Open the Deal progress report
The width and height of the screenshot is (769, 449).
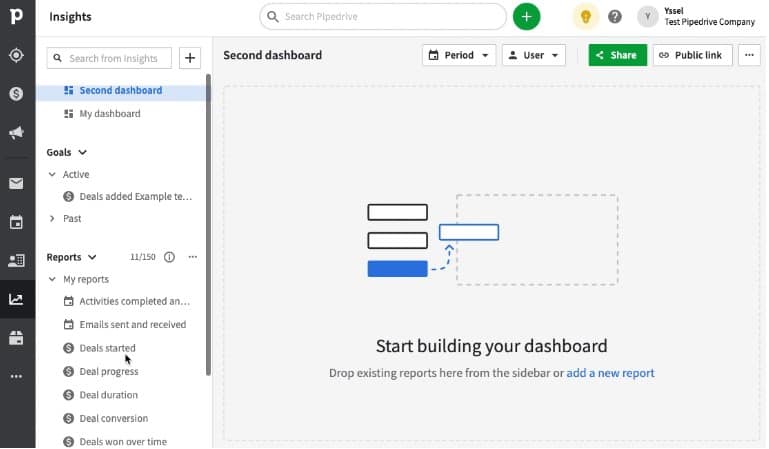pos(108,371)
